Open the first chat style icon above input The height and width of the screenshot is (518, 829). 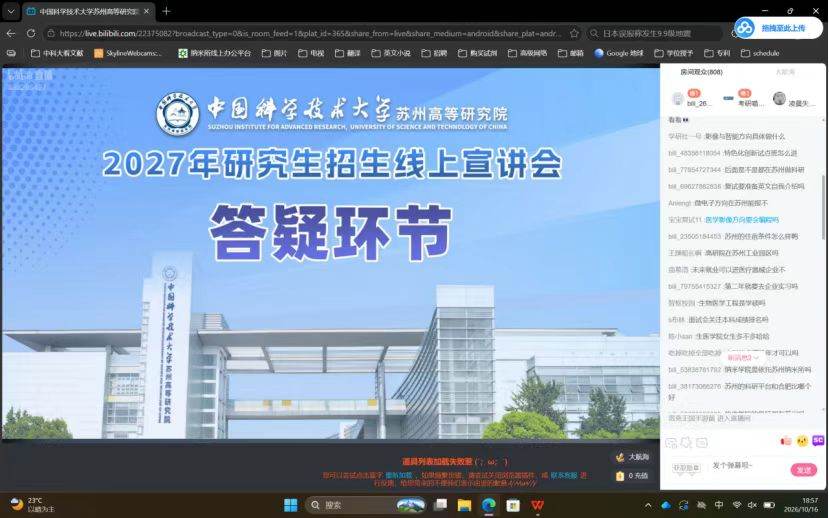(x=671, y=442)
